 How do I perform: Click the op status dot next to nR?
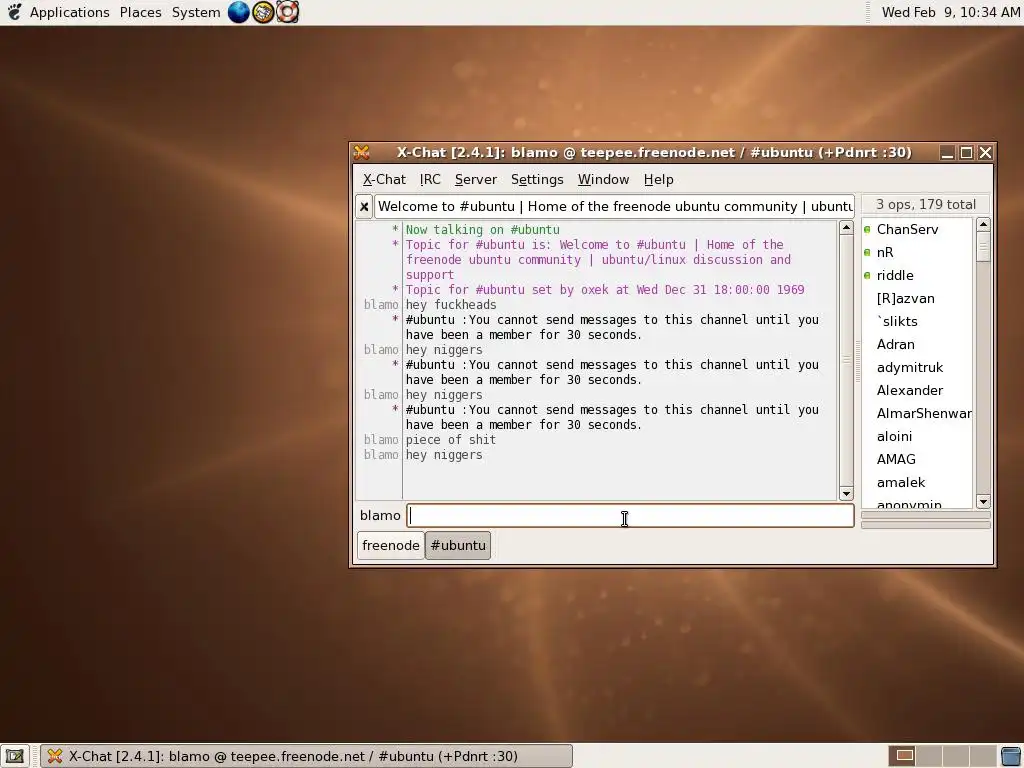pos(867,252)
